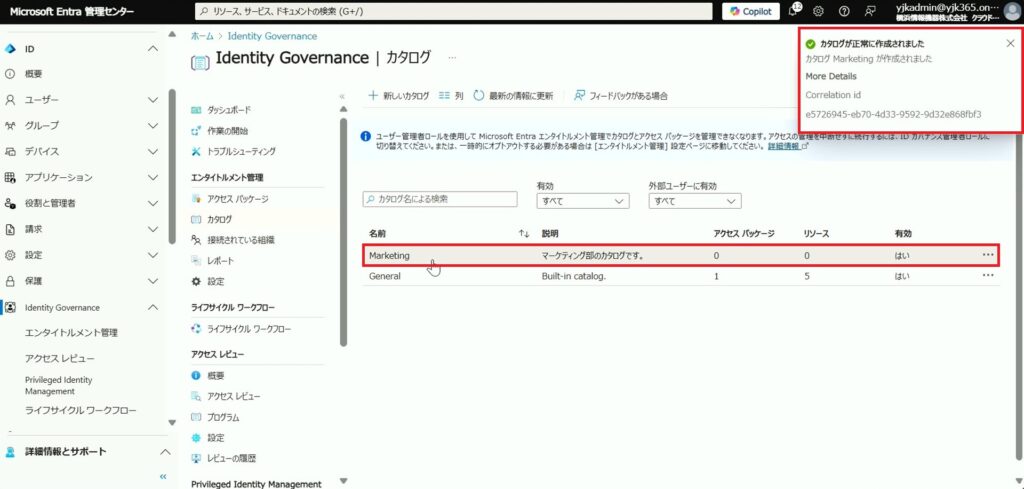Open ダッシュボード in the blade menu
This screenshot has height=489, width=1024.
(229, 110)
